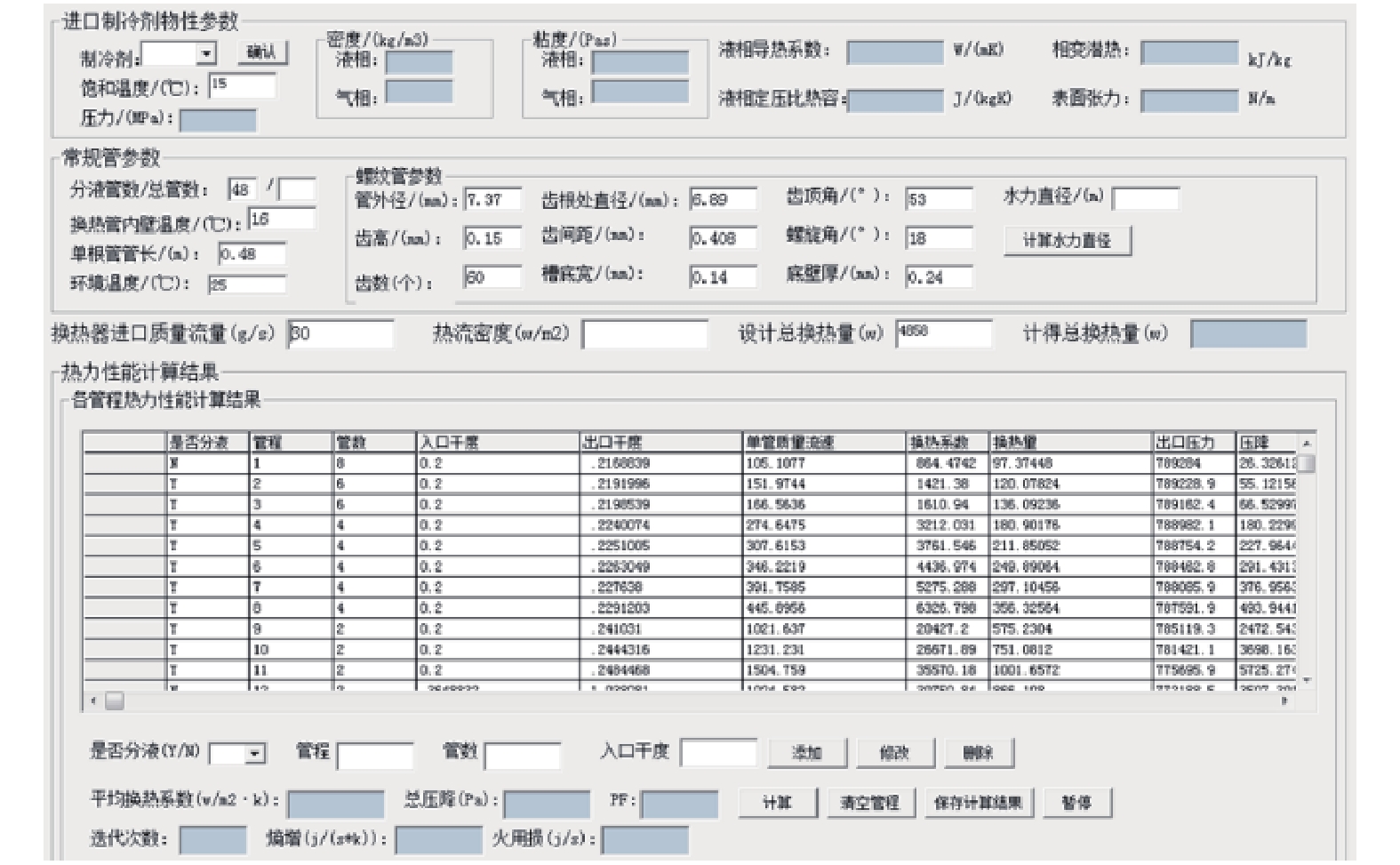Click the 热流密度 input field
The image size is (1400, 865).
[x=644, y=335]
